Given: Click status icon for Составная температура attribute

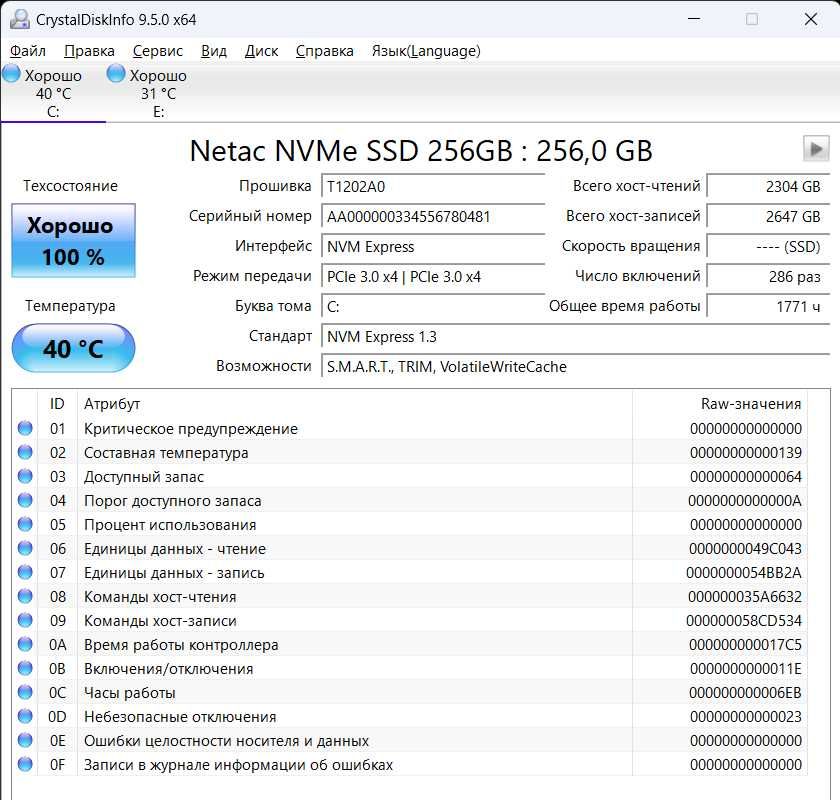Looking at the screenshot, I should [x=25, y=453].
